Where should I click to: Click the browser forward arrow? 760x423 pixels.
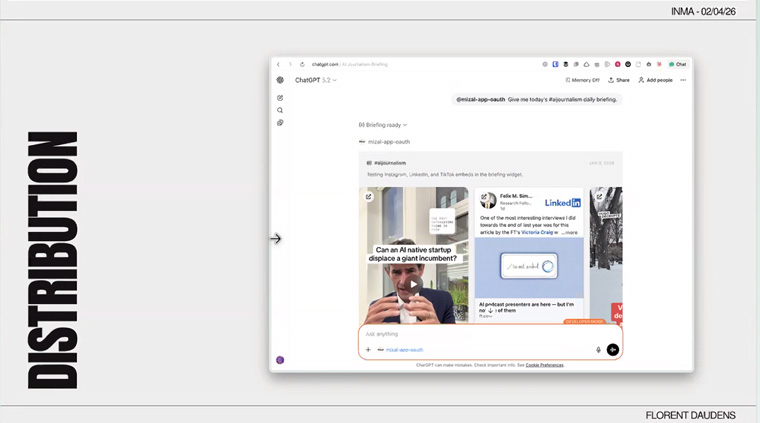tap(290, 64)
